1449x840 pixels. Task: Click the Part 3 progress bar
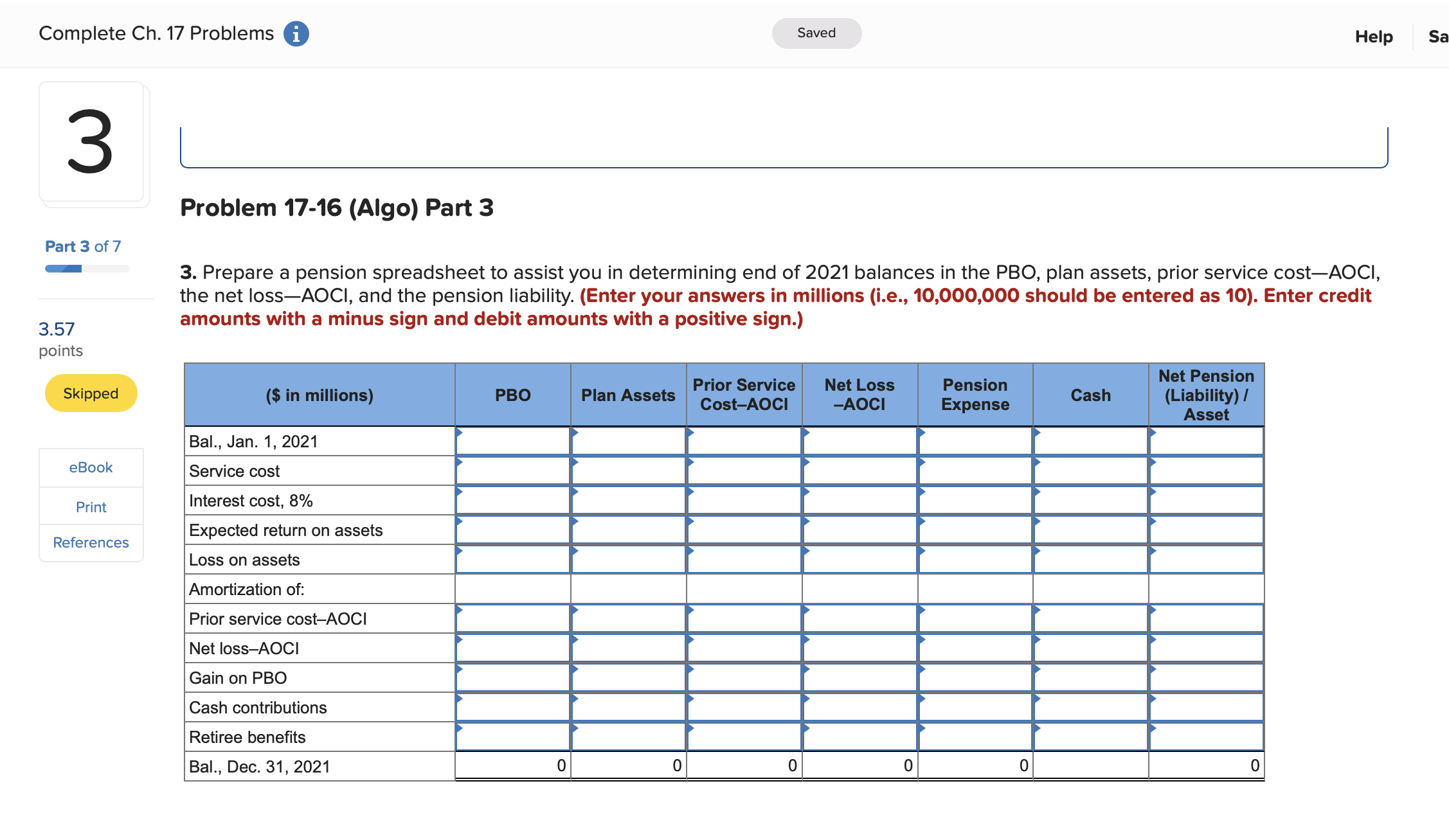point(86,268)
